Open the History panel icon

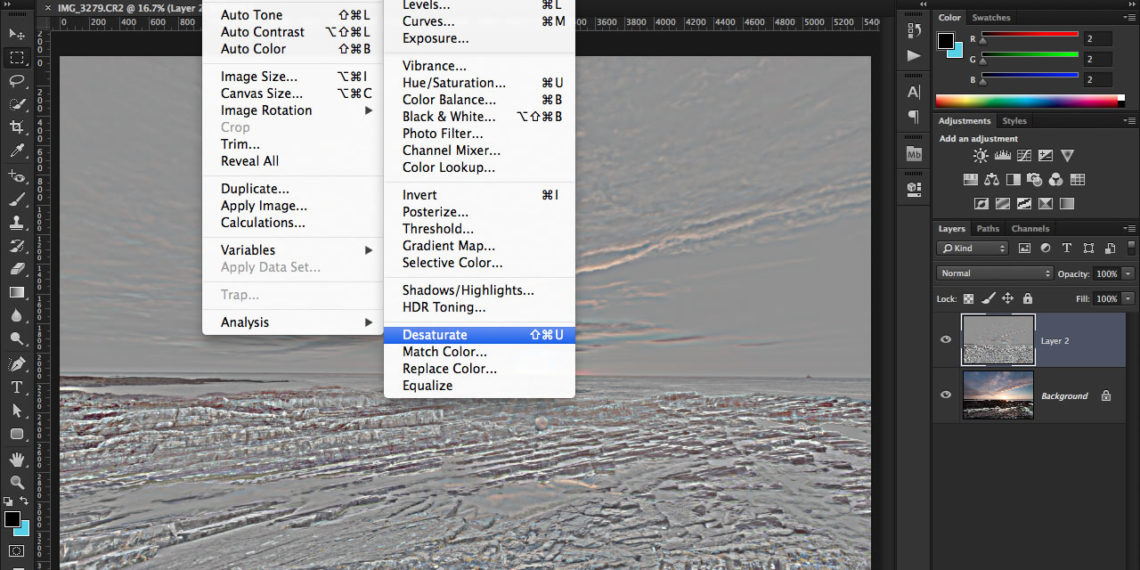point(914,31)
